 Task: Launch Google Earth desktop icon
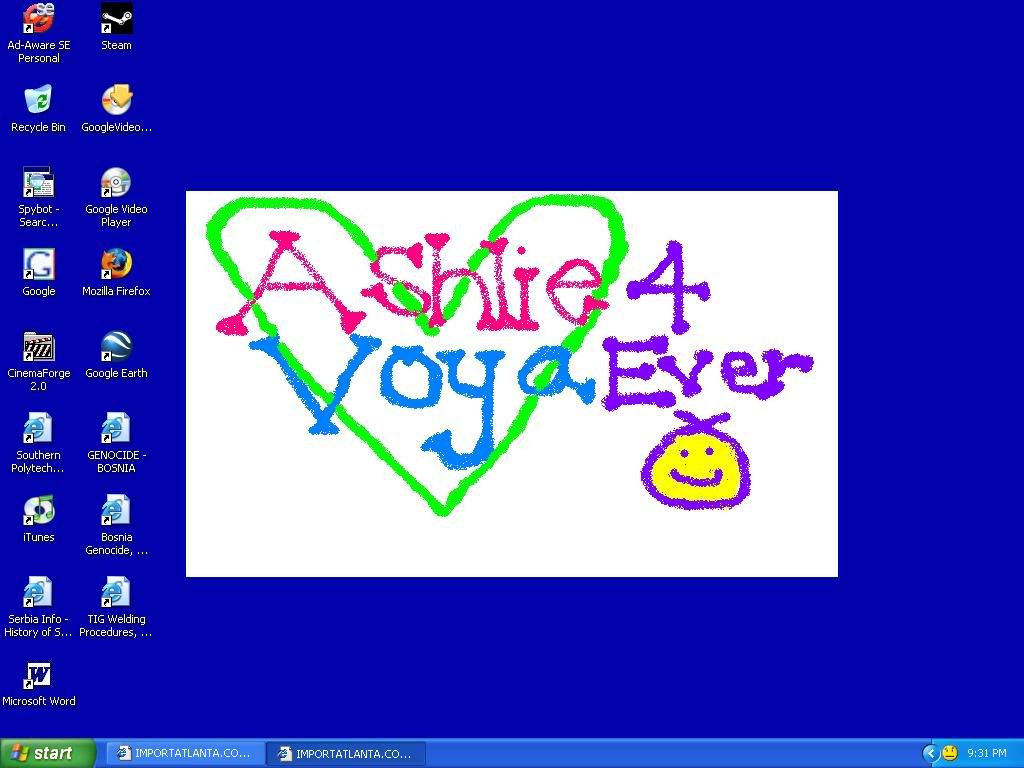(x=116, y=347)
